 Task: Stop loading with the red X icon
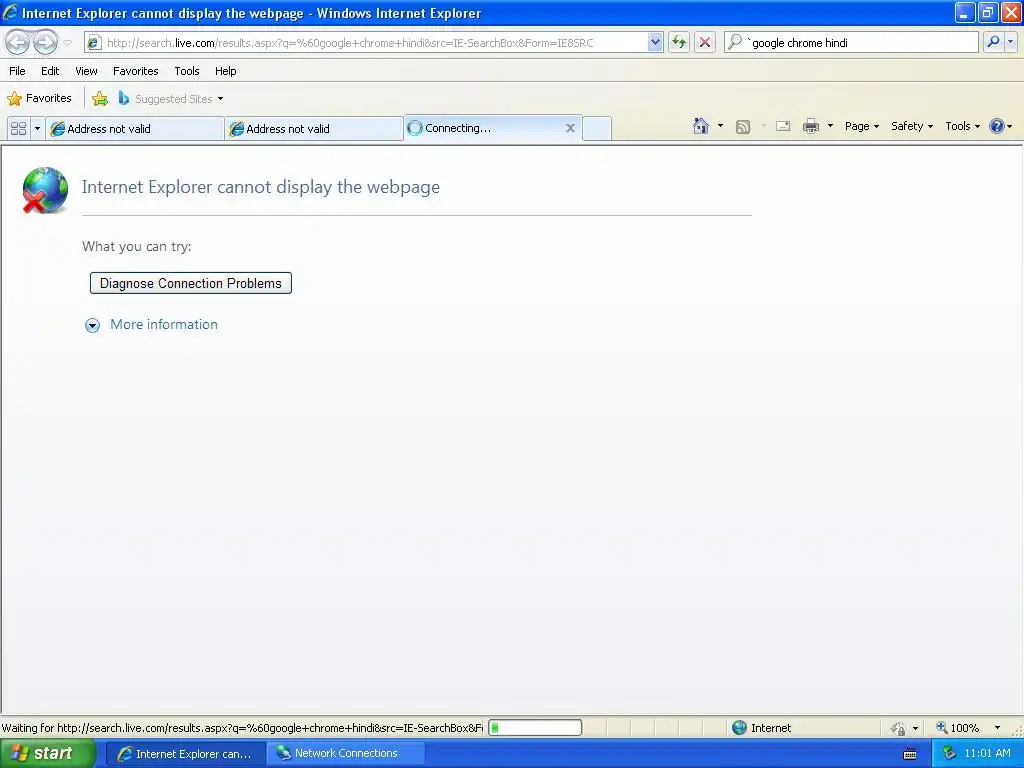705,43
